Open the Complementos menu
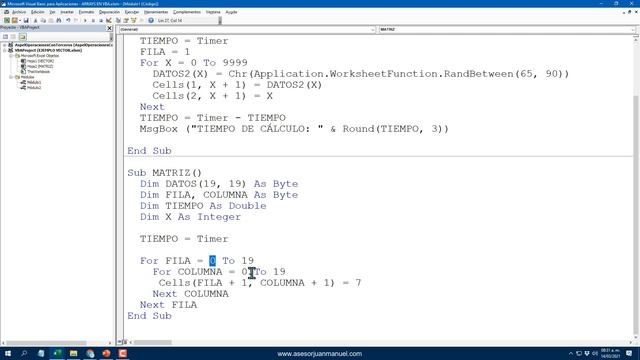The width and height of the screenshot is (640, 360). coord(187,12)
